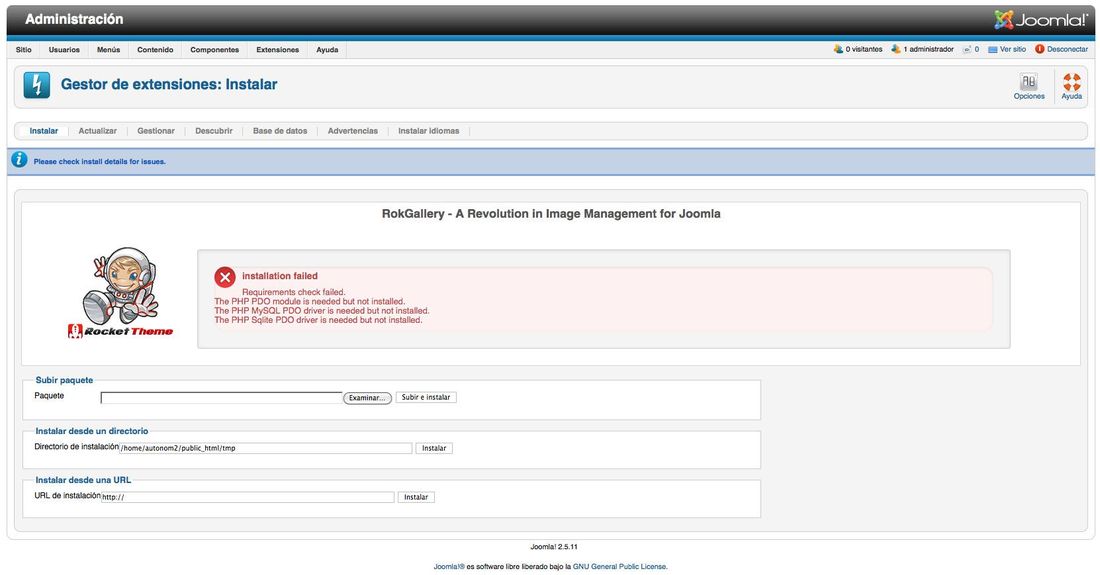Click Instalar button next to directory field
1100x575 pixels.
tap(434, 448)
